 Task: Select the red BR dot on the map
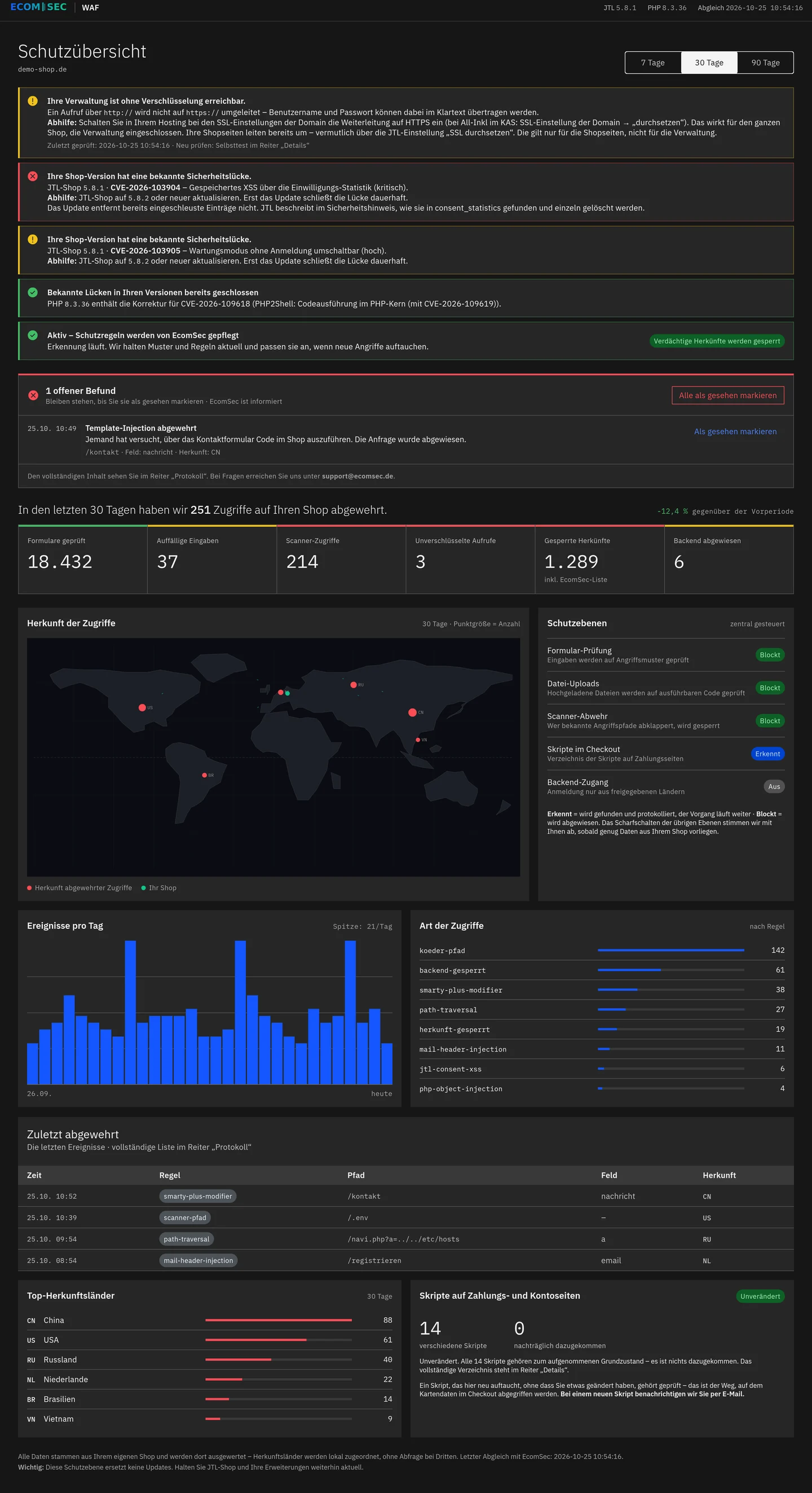204,776
